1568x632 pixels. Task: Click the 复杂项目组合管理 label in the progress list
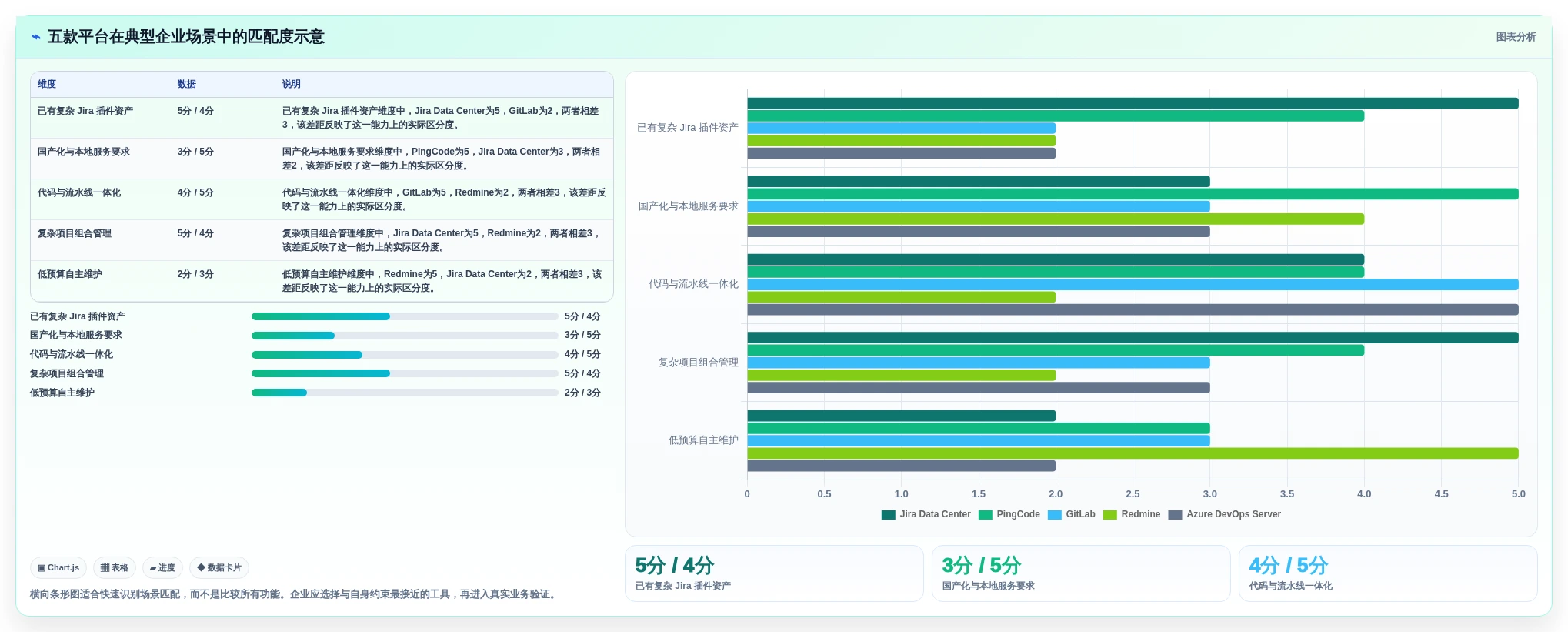point(67,373)
